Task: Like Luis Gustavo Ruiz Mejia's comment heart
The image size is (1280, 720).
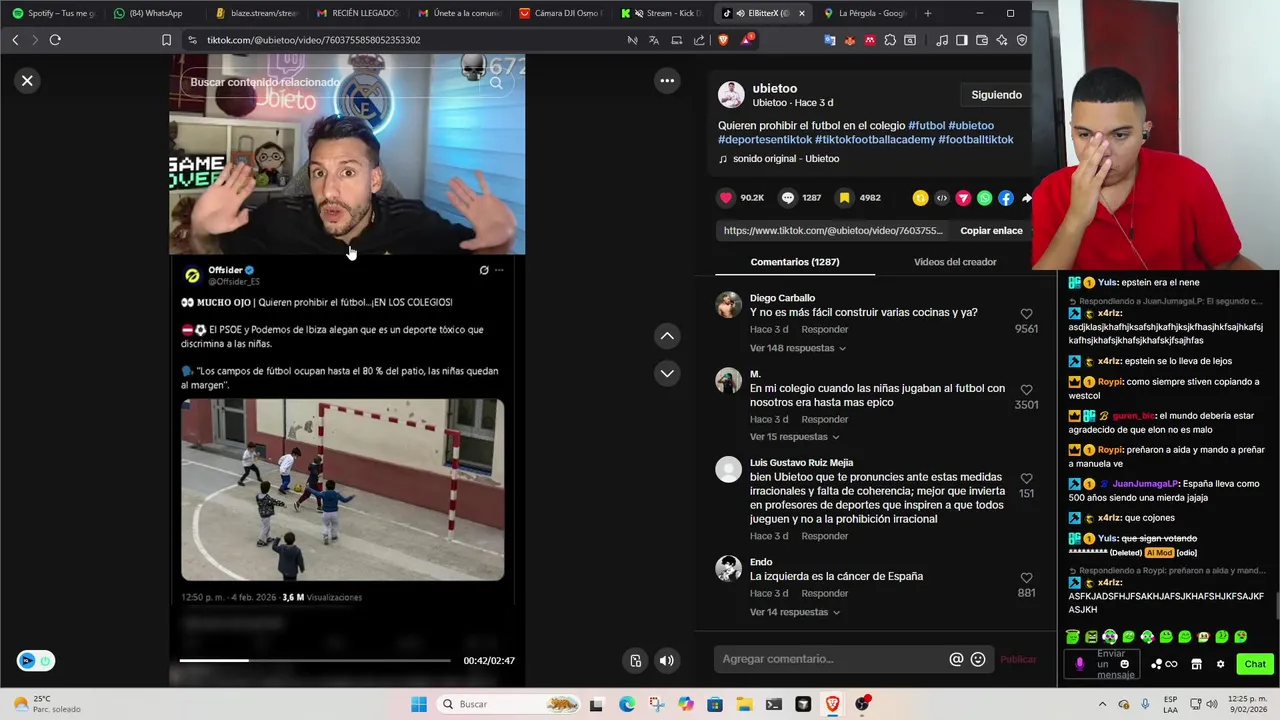Action: (x=1026, y=479)
